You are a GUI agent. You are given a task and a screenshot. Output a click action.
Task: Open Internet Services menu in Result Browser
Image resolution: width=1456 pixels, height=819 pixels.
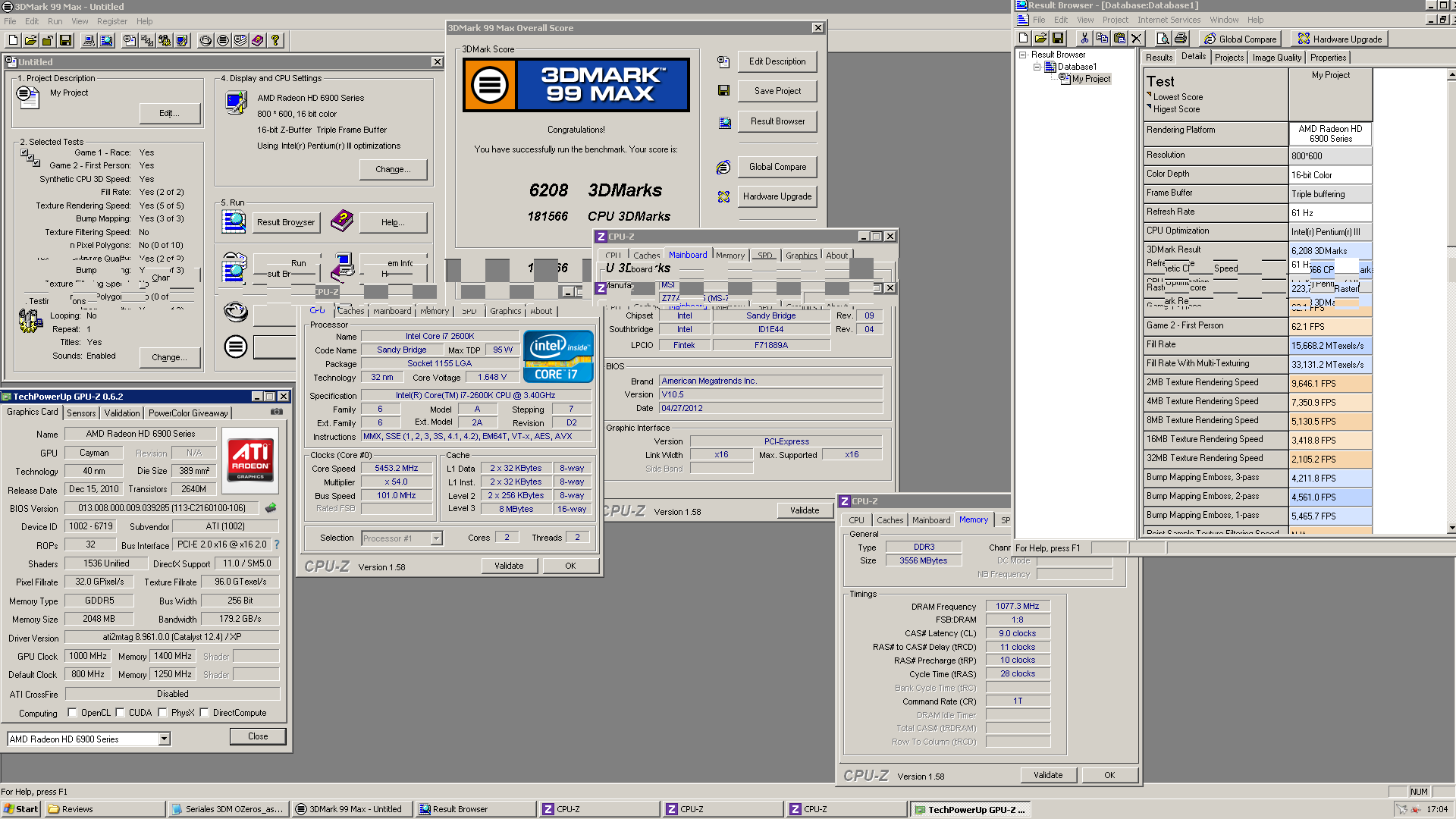click(x=1169, y=20)
